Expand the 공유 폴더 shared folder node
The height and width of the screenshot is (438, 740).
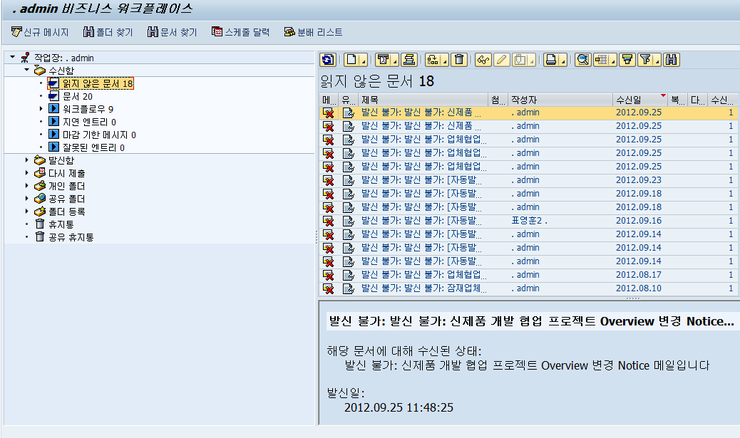(27, 198)
